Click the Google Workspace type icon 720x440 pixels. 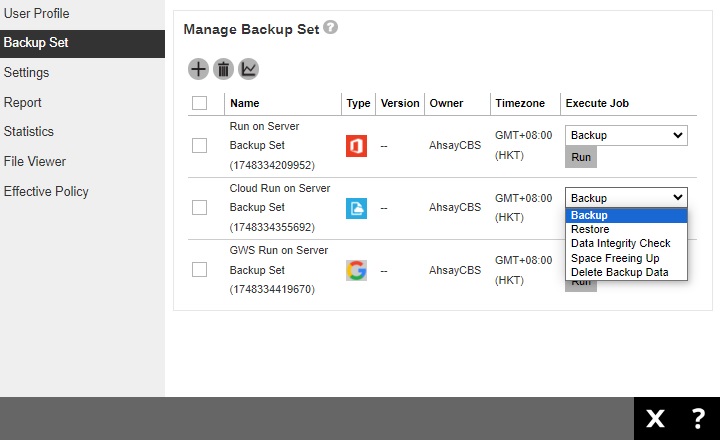[x=357, y=270]
